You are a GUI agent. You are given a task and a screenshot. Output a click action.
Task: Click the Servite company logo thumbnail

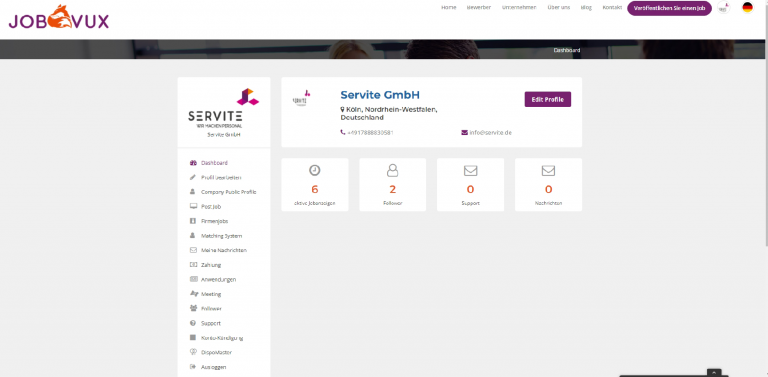click(x=300, y=98)
